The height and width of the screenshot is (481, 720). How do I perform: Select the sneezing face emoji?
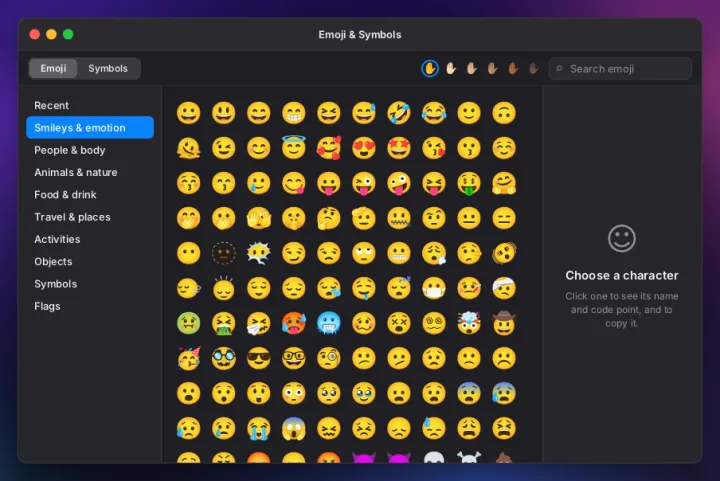tap(259, 323)
